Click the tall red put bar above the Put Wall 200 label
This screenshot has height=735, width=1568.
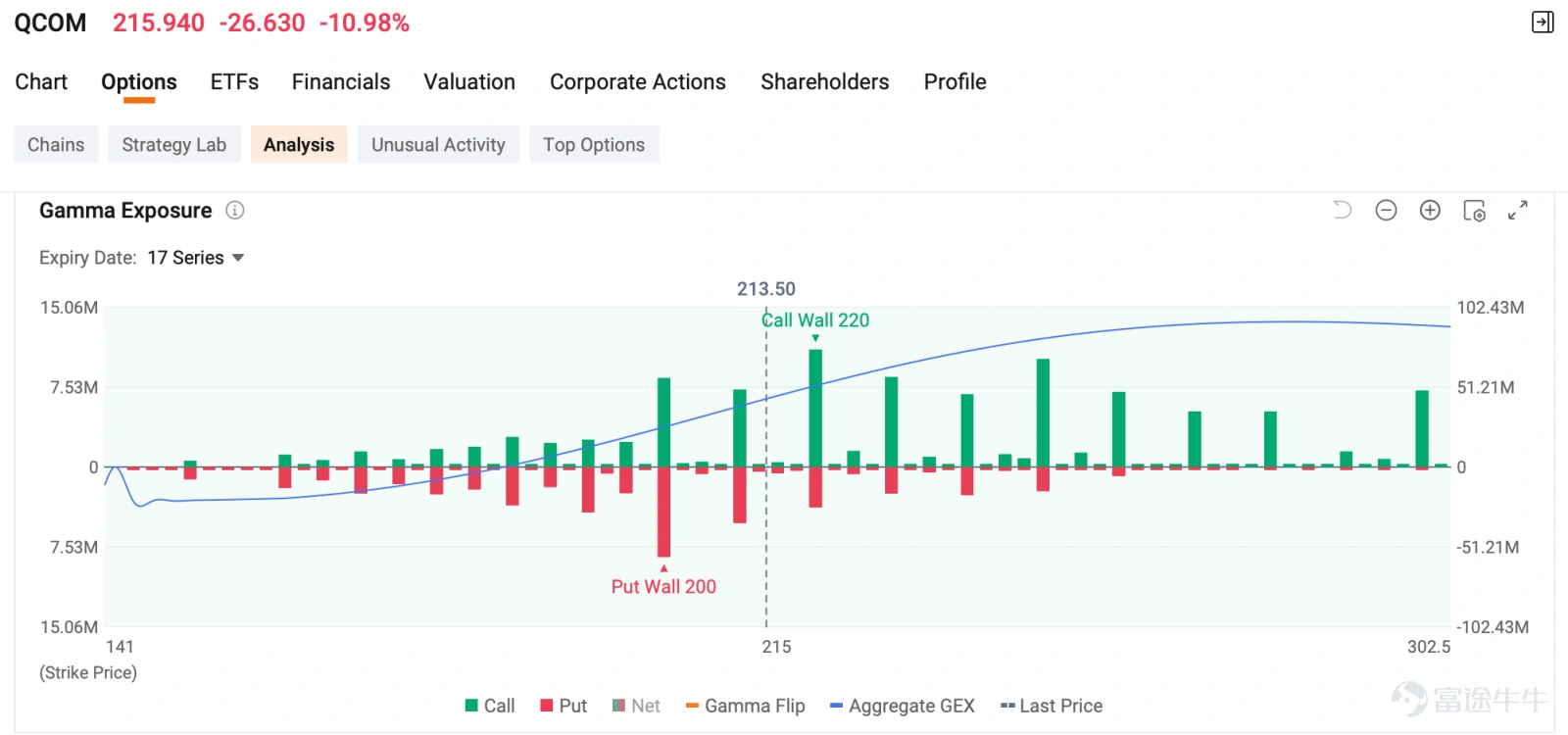pos(663,512)
